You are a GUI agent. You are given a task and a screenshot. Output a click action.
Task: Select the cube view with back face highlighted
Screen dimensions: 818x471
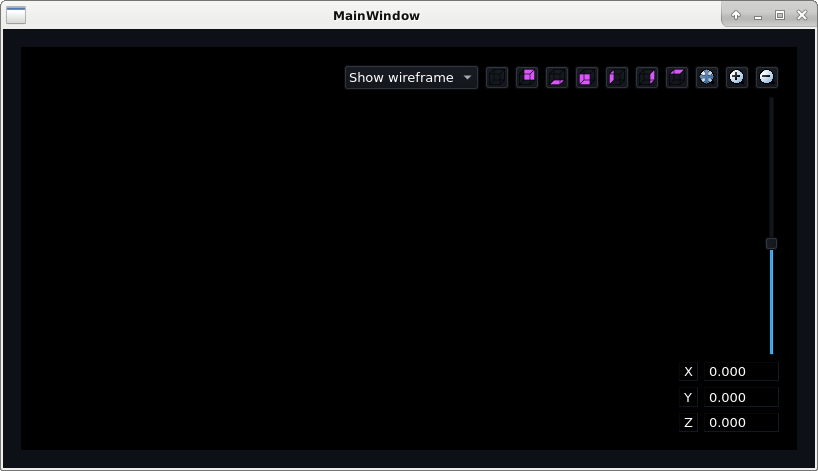point(527,77)
